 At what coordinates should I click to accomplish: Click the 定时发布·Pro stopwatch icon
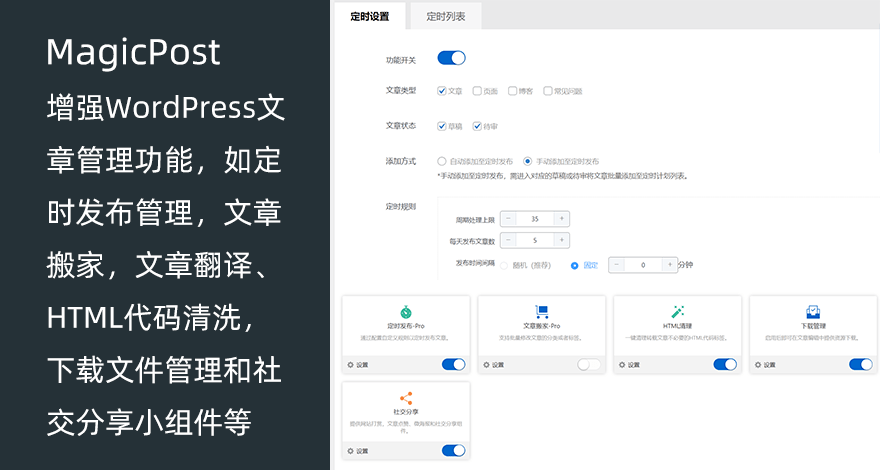406,312
